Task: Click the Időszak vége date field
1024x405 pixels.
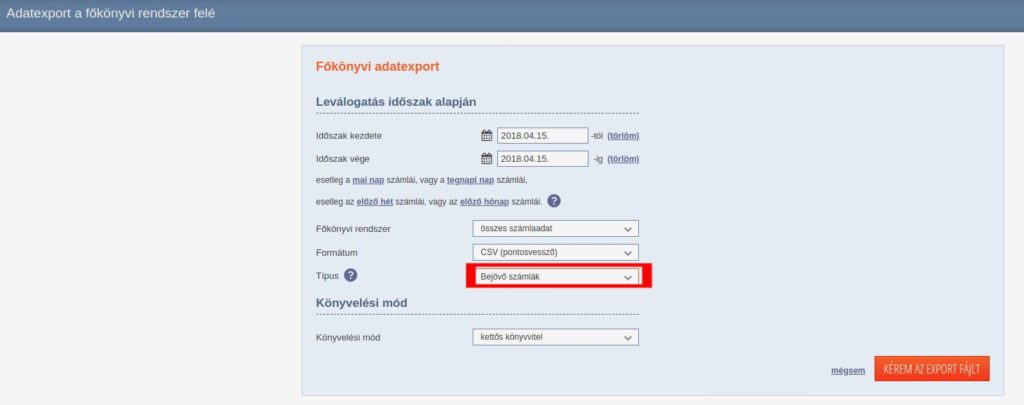Action: click(542, 158)
